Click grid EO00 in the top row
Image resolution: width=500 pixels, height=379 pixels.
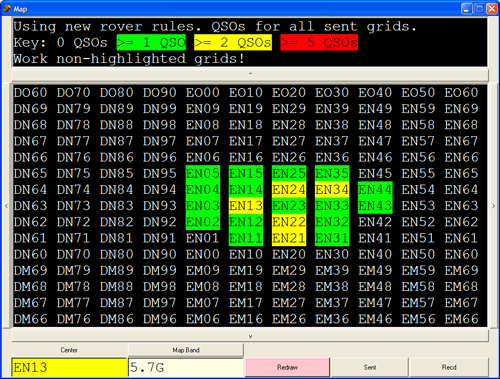click(203, 93)
